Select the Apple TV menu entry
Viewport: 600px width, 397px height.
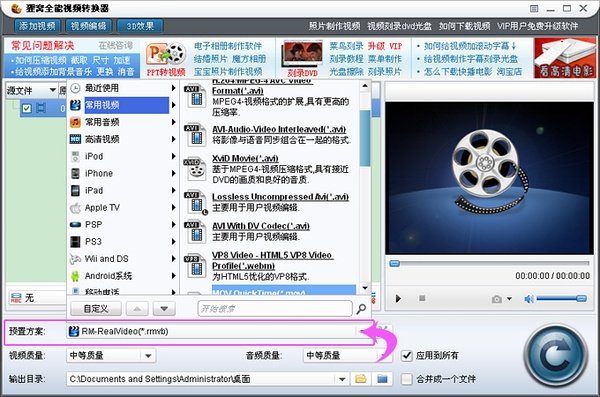[x=122, y=207]
